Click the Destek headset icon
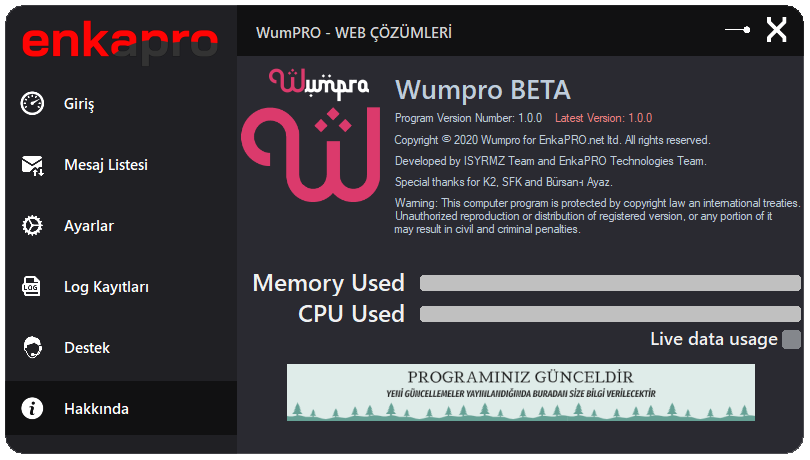The height and width of the screenshot is (460, 810). point(33,347)
